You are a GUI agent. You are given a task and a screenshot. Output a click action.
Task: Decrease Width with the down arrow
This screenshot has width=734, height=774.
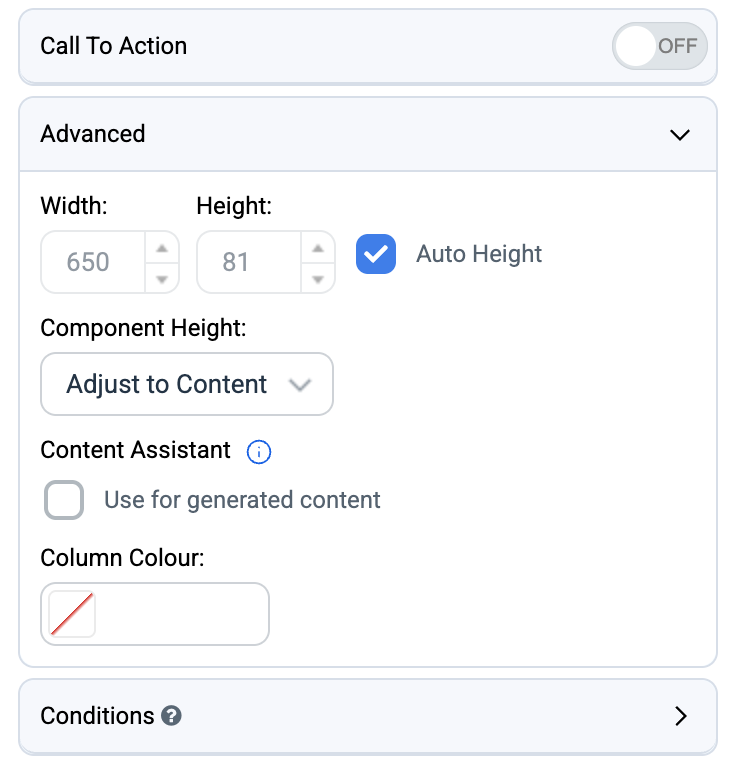[162, 278]
